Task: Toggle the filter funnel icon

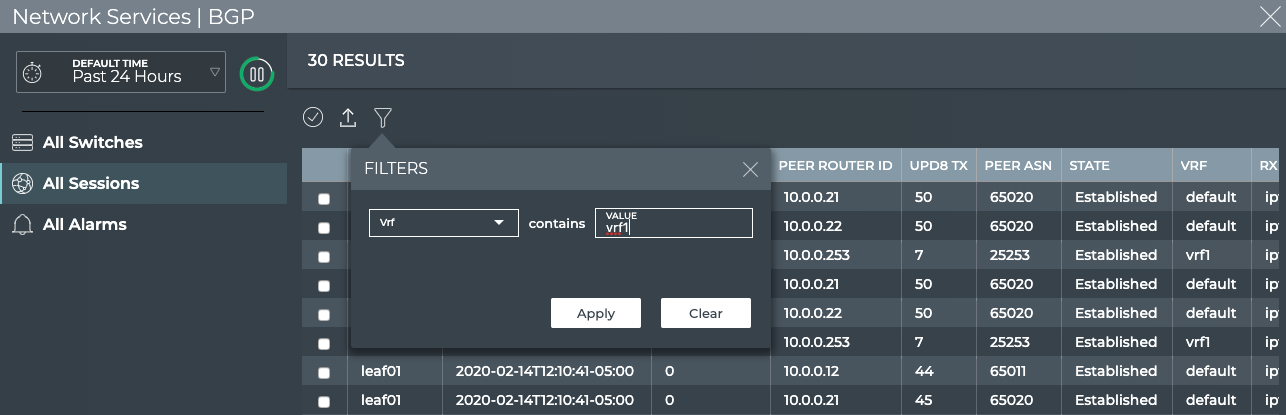Action: (382, 118)
